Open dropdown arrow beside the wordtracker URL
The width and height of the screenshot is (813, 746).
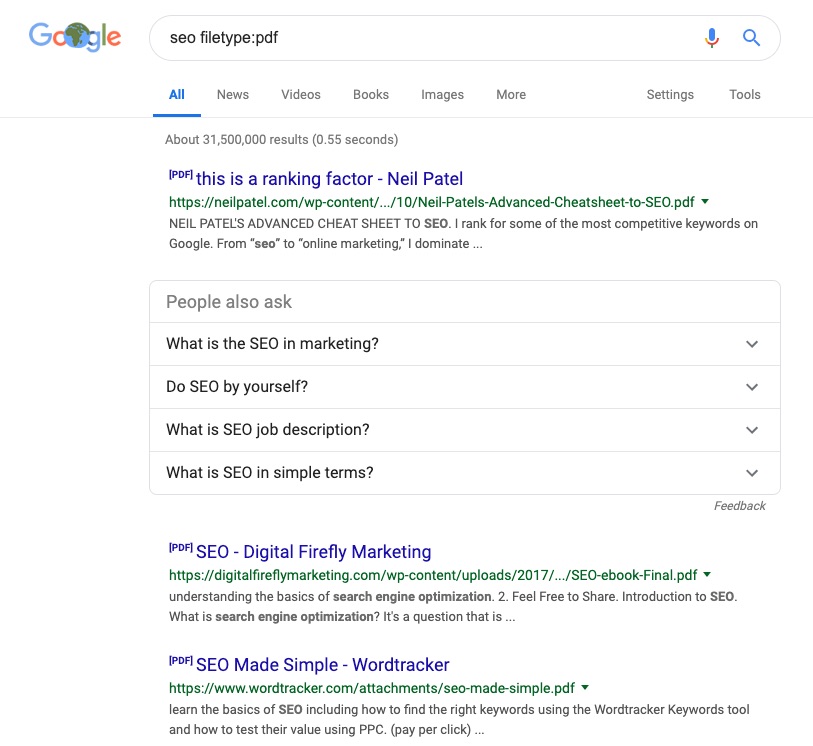click(585, 687)
